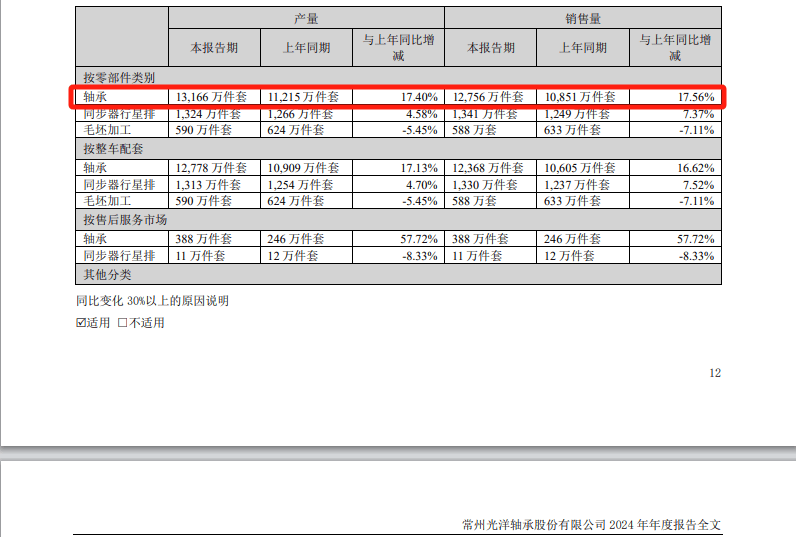Click the 10,851 万件套 cell

[581, 97]
